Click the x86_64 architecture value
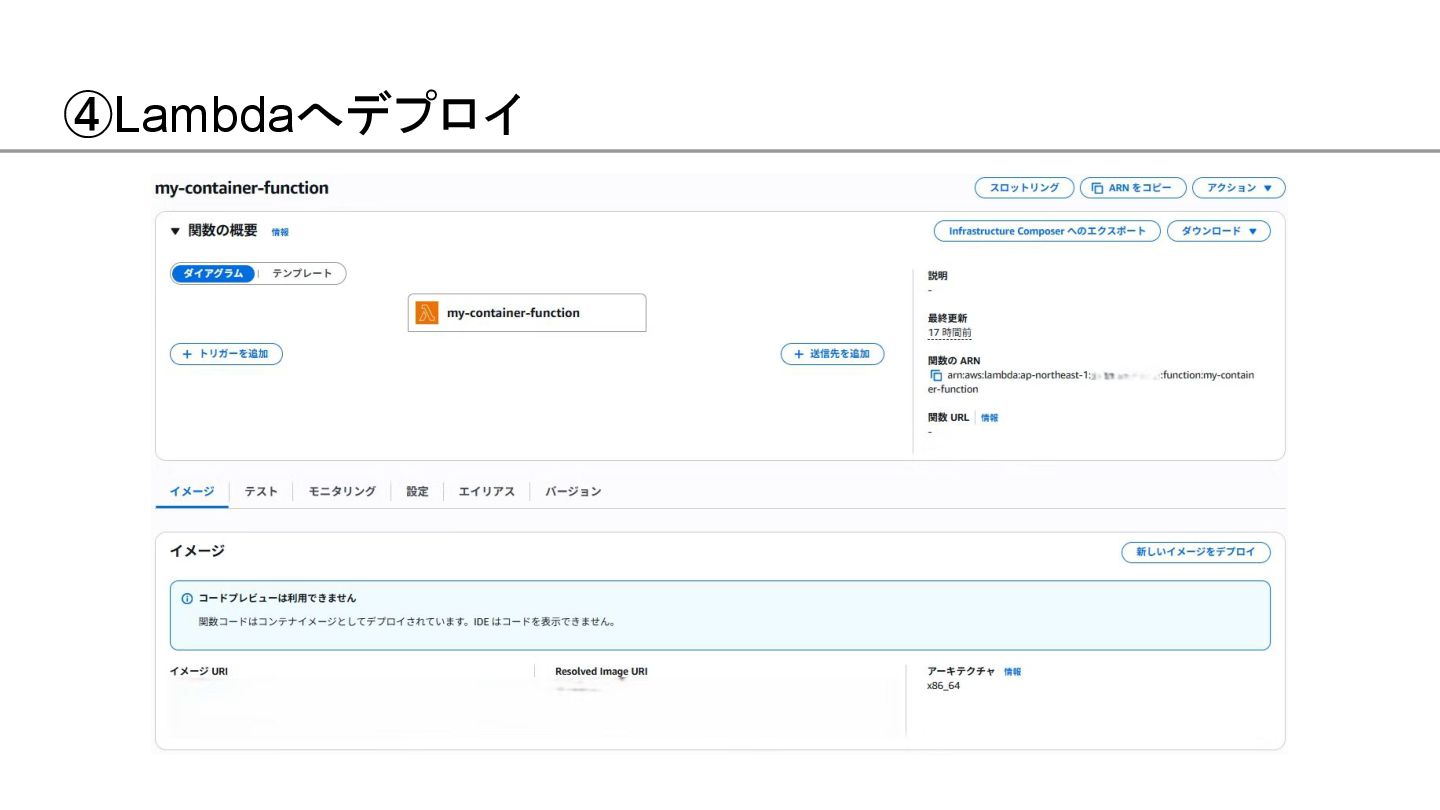 (x=944, y=686)
